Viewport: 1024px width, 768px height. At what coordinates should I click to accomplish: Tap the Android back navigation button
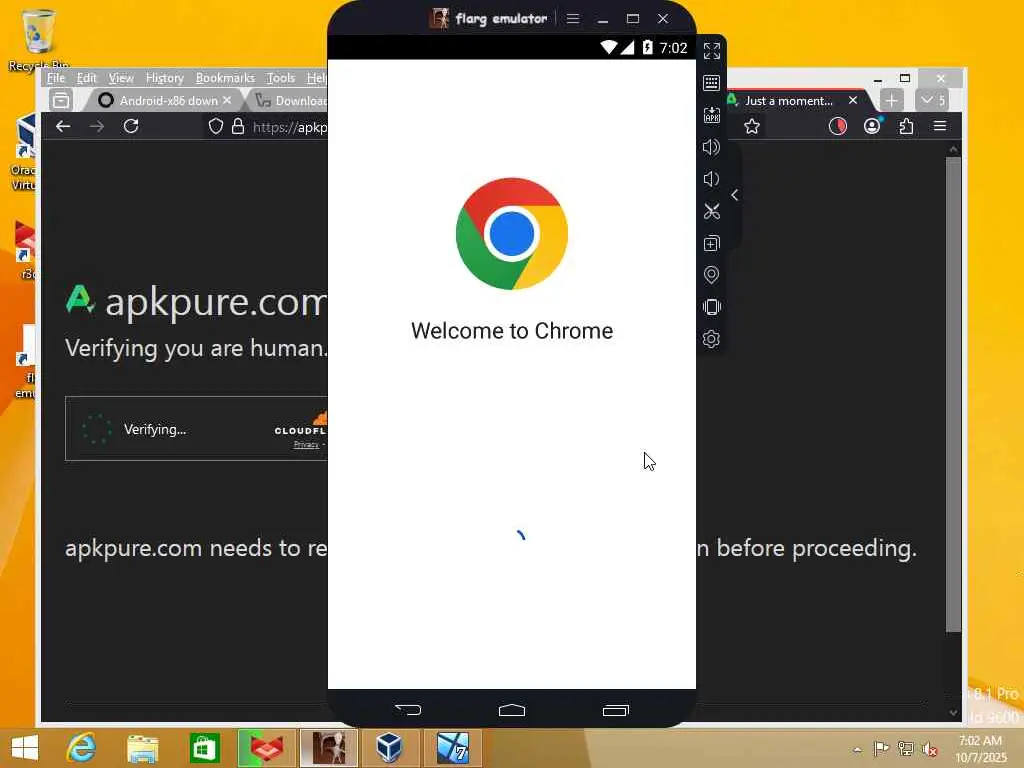[408, 709]
